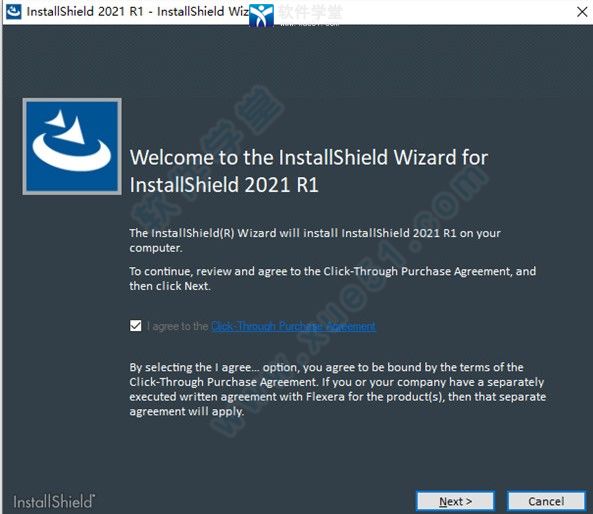The width and height of the screenshot is (593, 514).
Task: Close the InstallShield Wizard window
Action: pyautogui.click(x=582, y=12)
